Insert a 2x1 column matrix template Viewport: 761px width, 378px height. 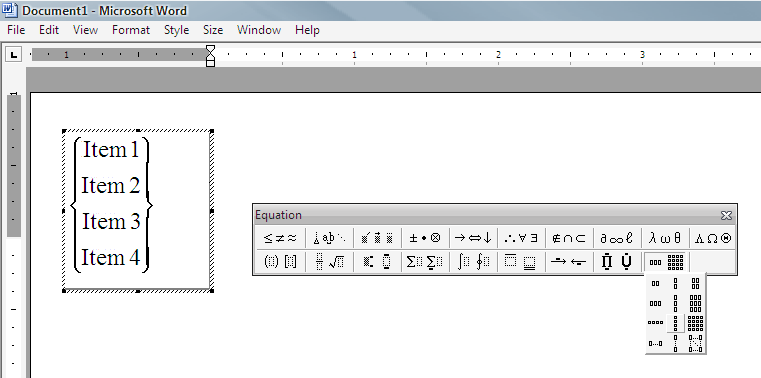(x=676, y=283)
